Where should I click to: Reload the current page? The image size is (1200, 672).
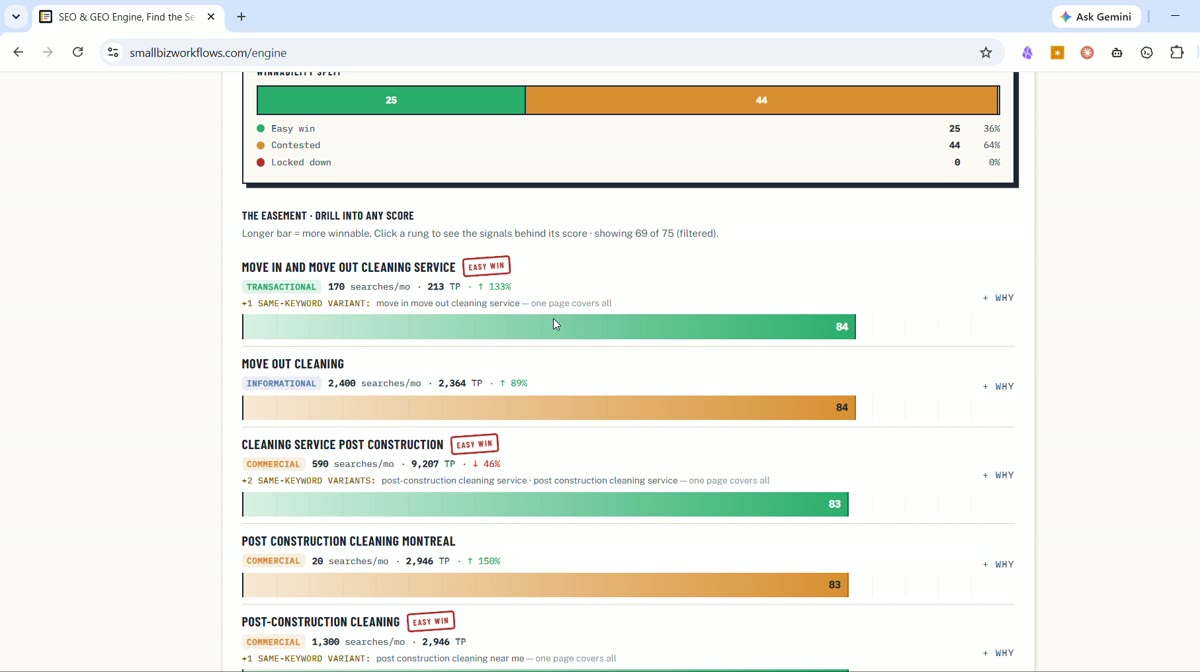point(78,52)
